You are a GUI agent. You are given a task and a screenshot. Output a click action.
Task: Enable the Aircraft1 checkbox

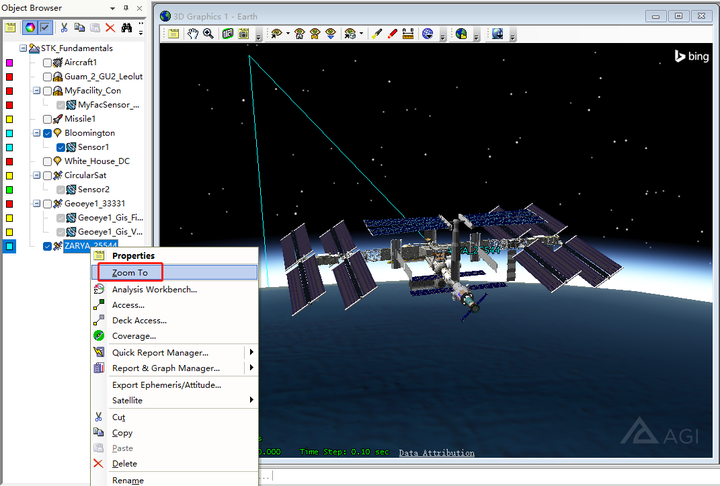click(47, 63)
